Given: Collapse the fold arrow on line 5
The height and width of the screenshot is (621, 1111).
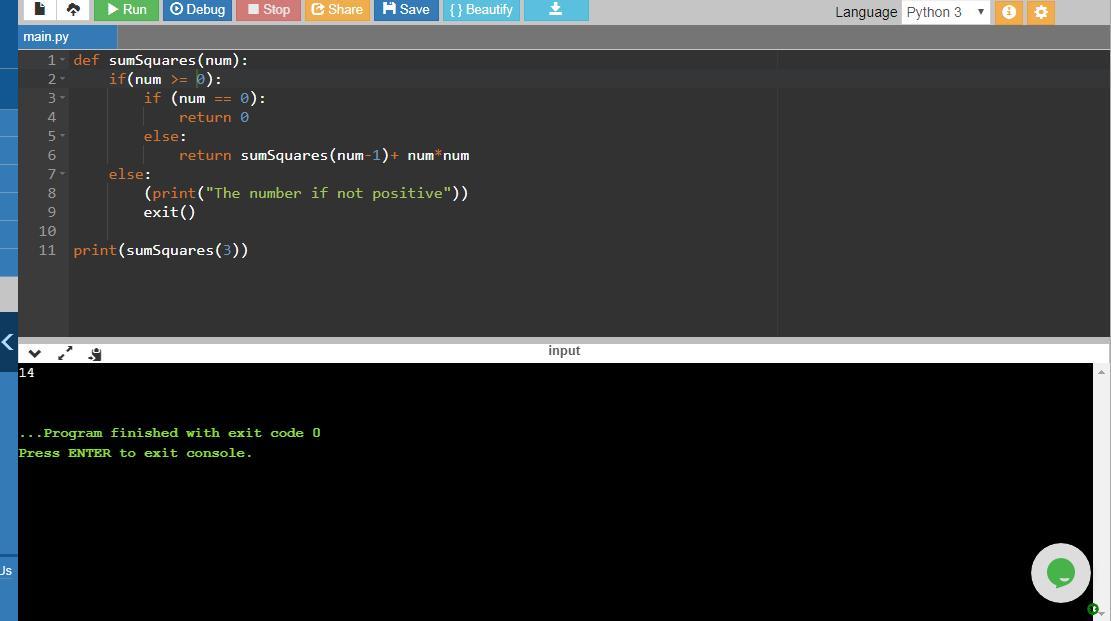Looking at the screenshot, I should tap(62, 136).
